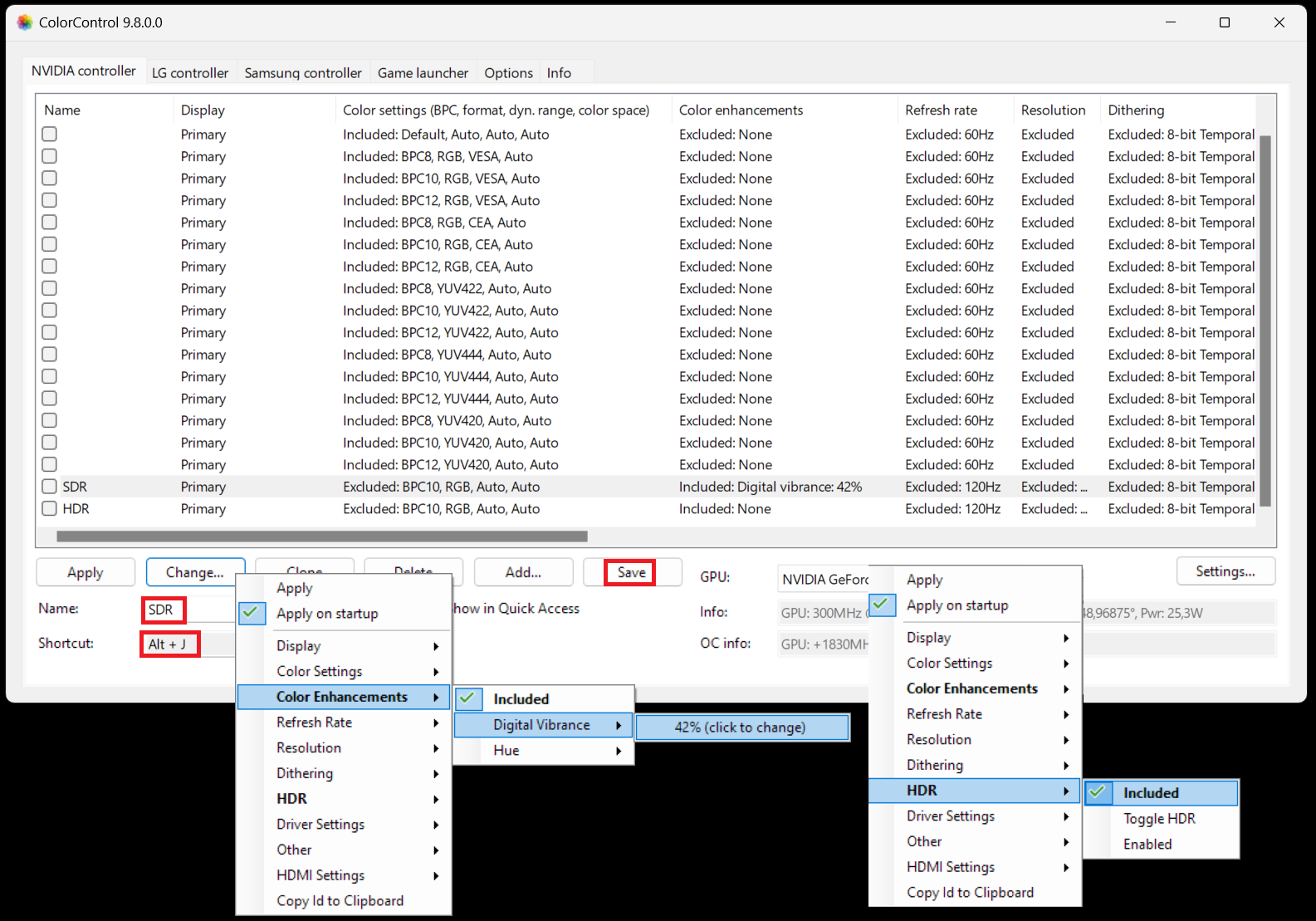The height and width of the screenshot is (921, 1316).
Task: Open Driver Settings in left menu
Action: 344,824
